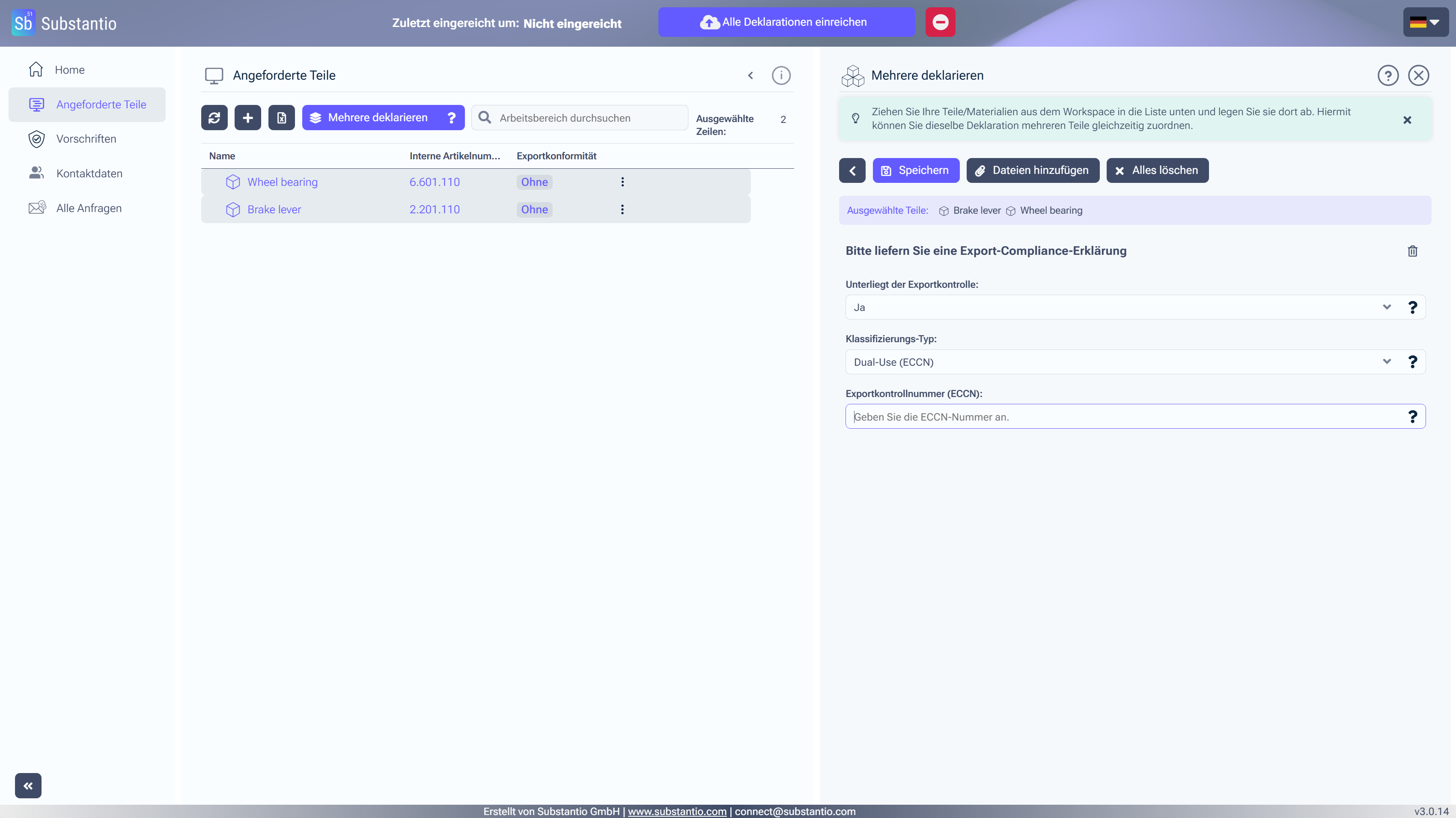Image resolution: width=1456 pixels, height=818 pixels.
Task: Open three-dot menu for Wheel bearing row
Action: tap(622, 182)
